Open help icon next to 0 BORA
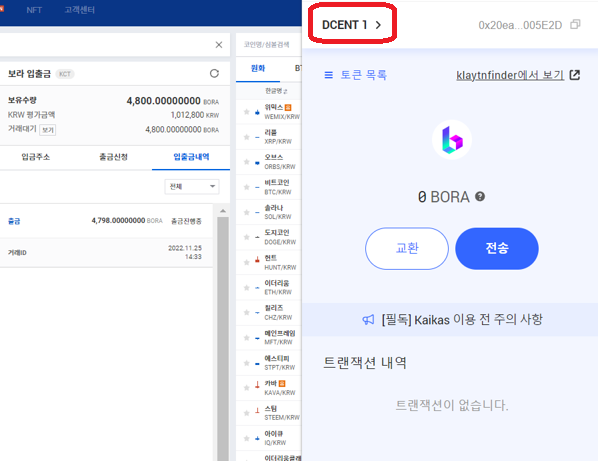 (x=480, y=196)
